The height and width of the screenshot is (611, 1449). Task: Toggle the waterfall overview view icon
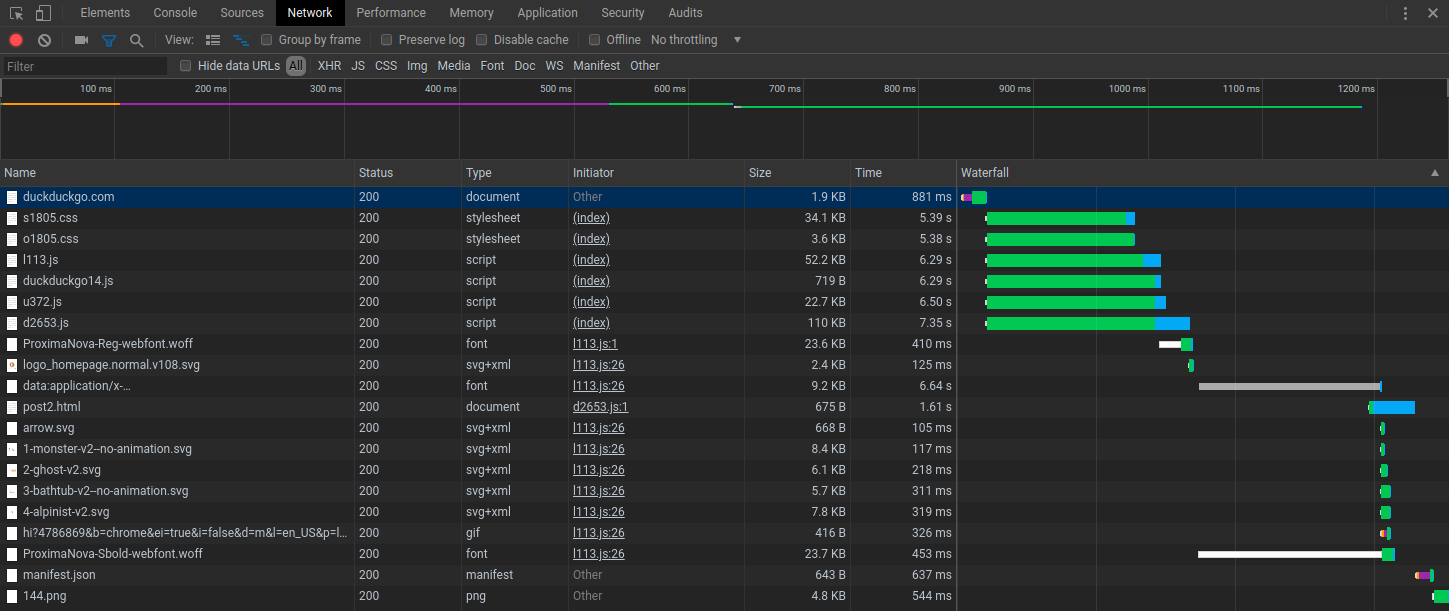point(241,40)
